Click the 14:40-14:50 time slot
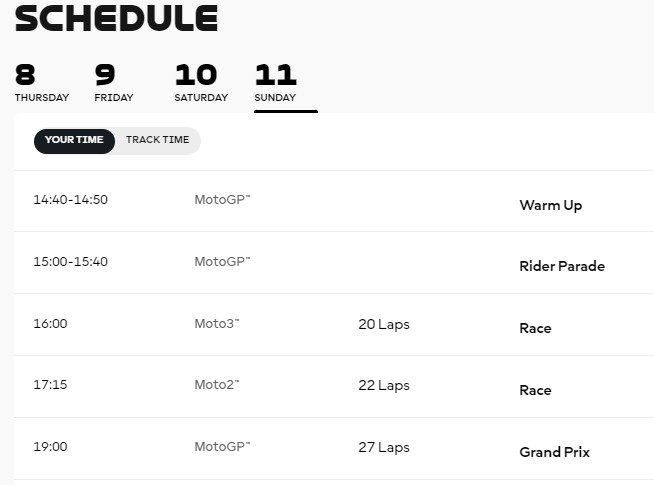This screenshot has height=485, width=654. tap(70, 200)
